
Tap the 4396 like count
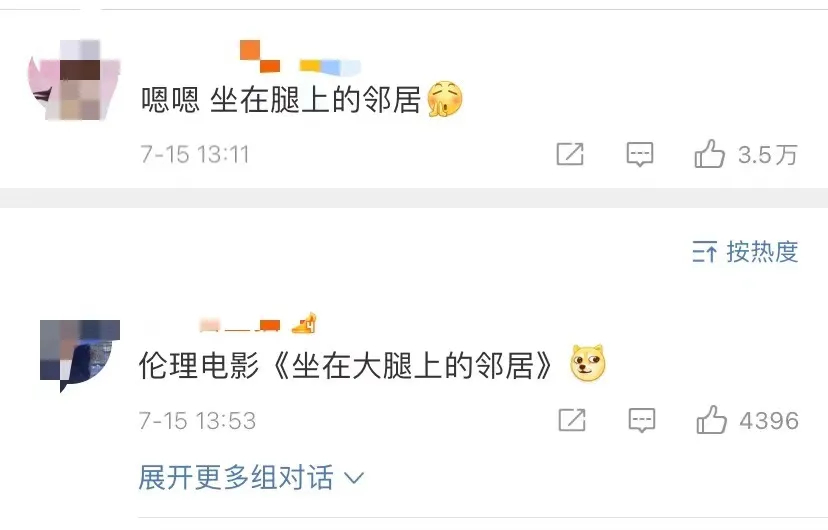pyautogui.click(x=769, y=421)
